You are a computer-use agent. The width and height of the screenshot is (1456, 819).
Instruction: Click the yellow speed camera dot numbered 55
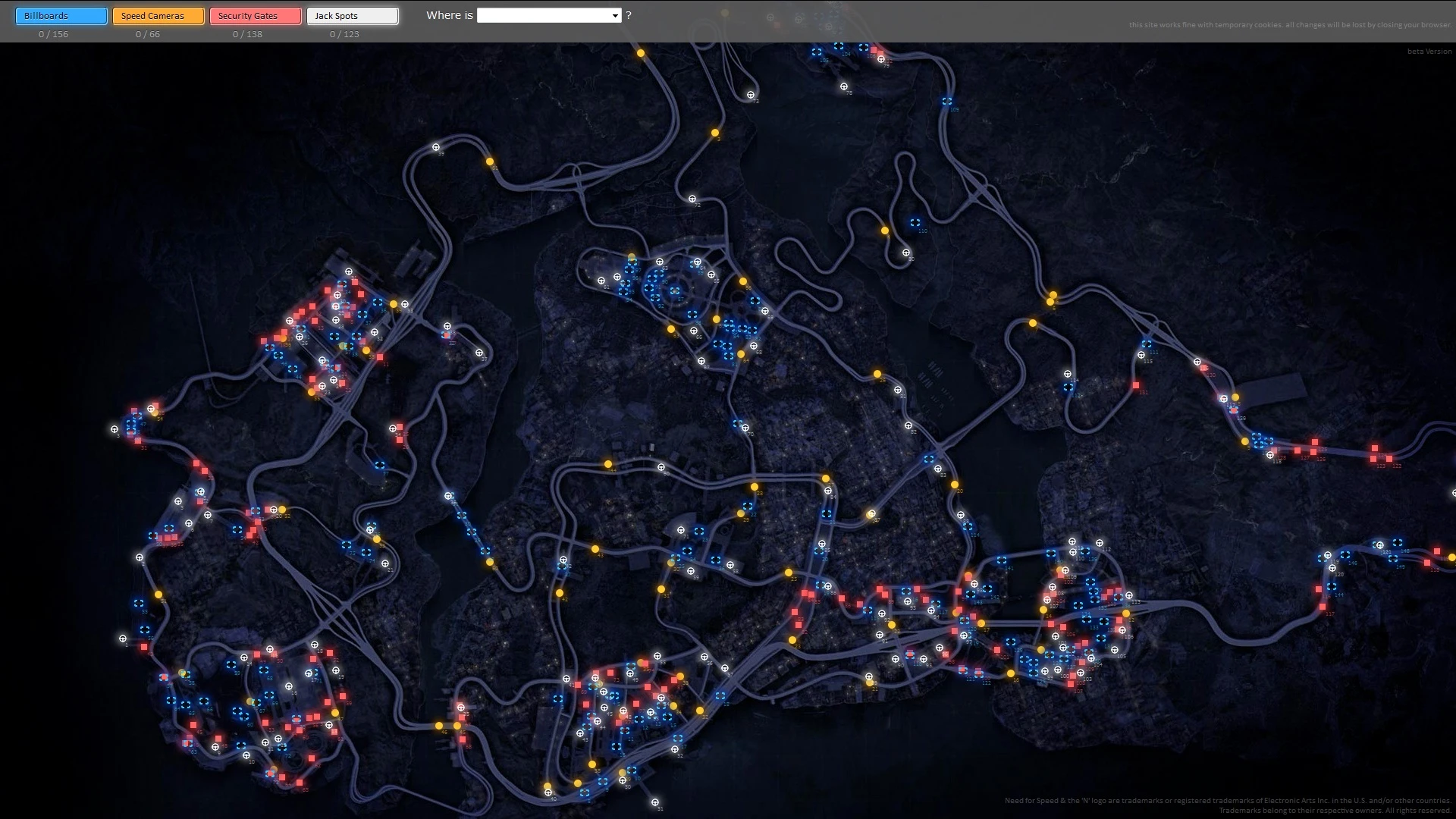click(x=311, y=392)
